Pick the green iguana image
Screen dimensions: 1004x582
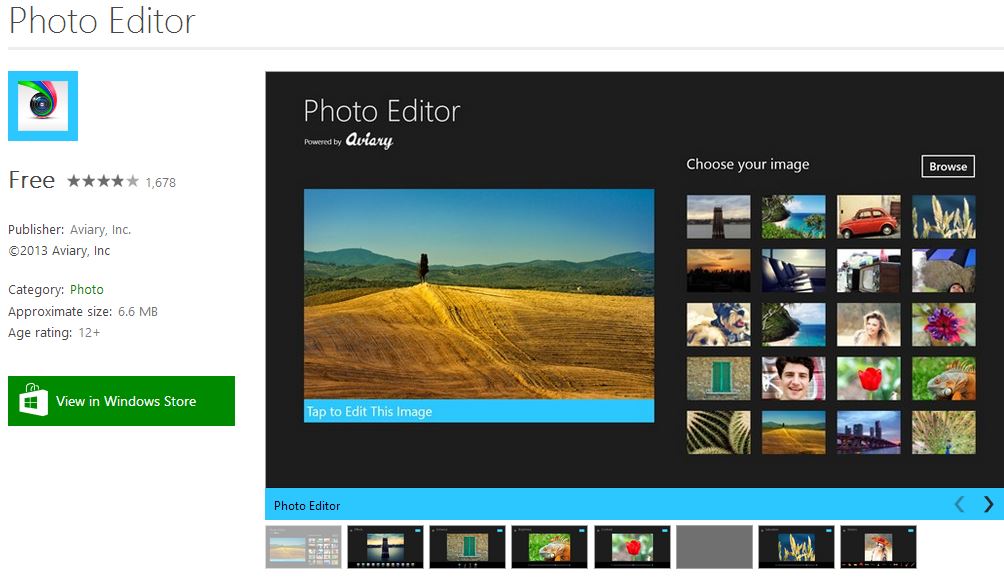click(943, 378)
